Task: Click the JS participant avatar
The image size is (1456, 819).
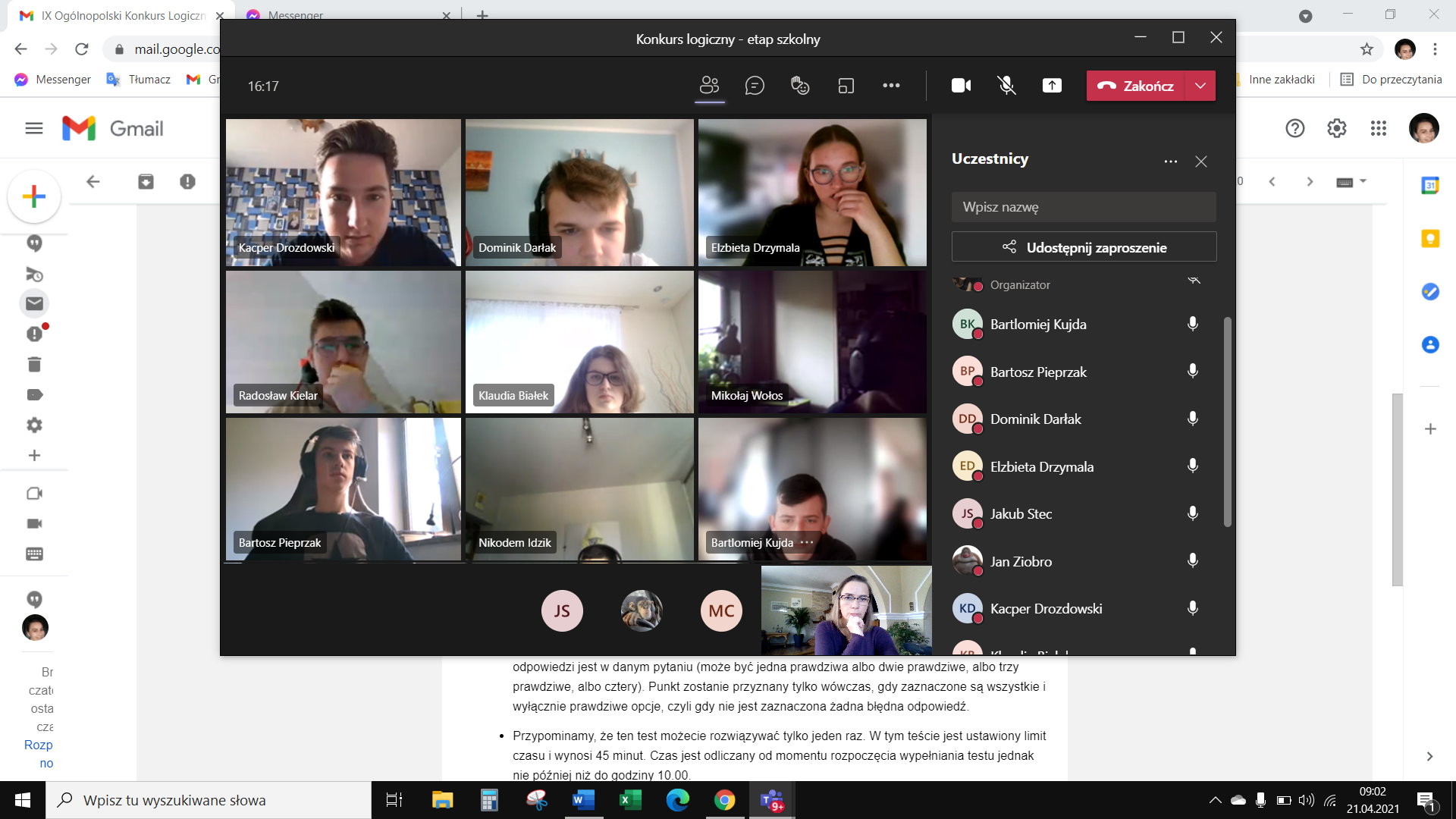Action: pos(562,611)
